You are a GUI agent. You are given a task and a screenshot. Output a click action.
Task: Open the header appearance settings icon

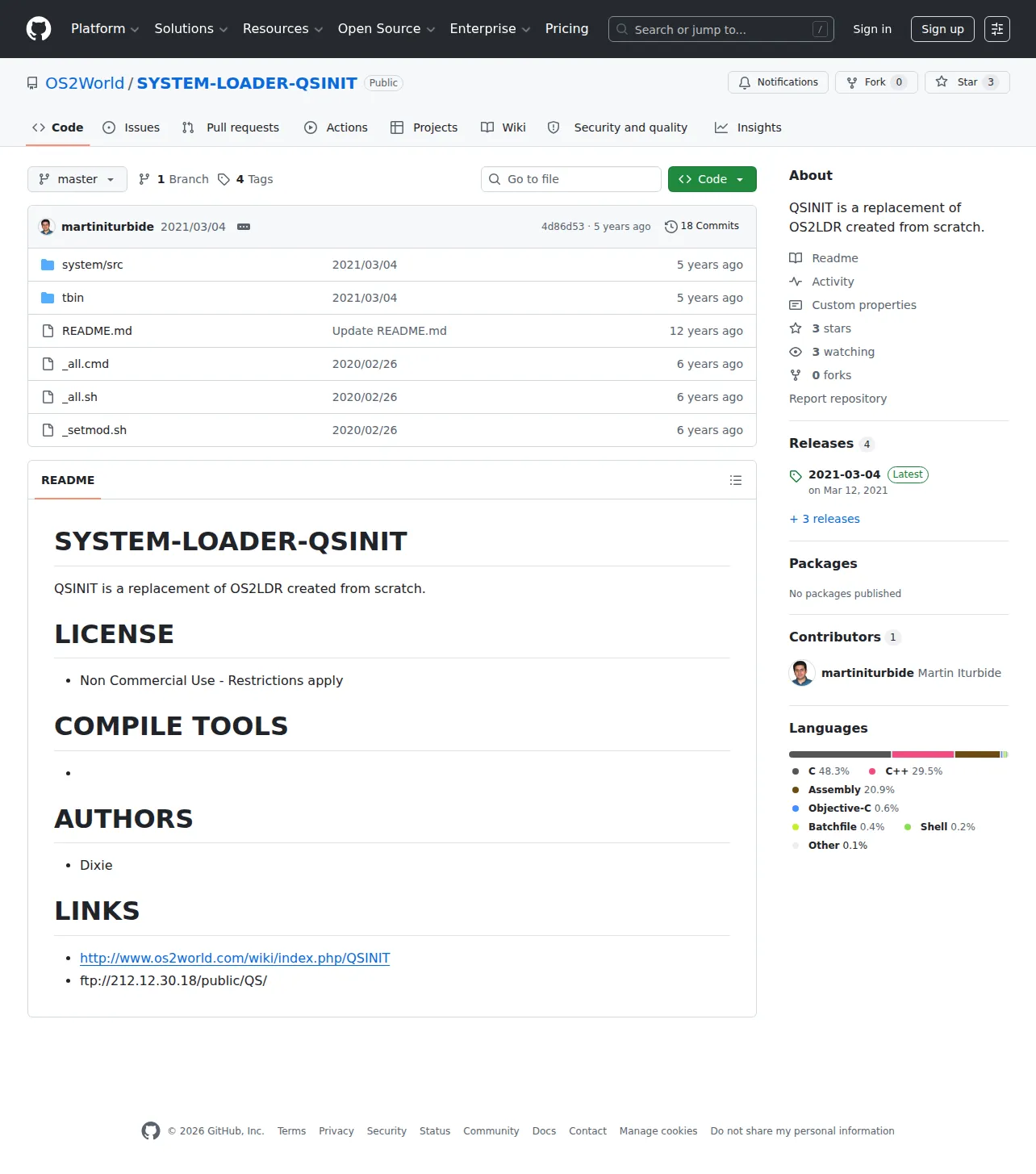point(997,29)
